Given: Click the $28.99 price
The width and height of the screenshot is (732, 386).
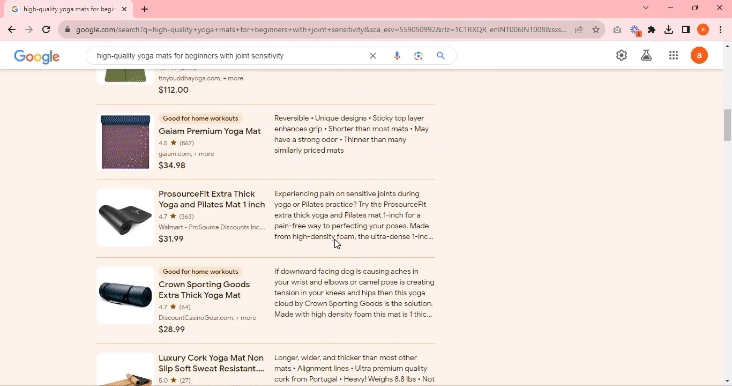Looking at the screenshot, I should (171, 329).
